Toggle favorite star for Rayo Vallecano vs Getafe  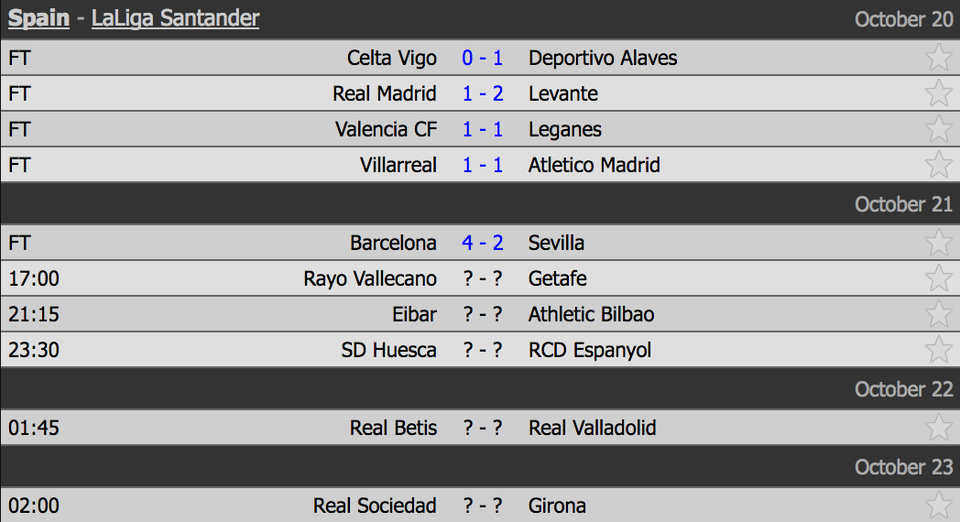coord(938,278)
